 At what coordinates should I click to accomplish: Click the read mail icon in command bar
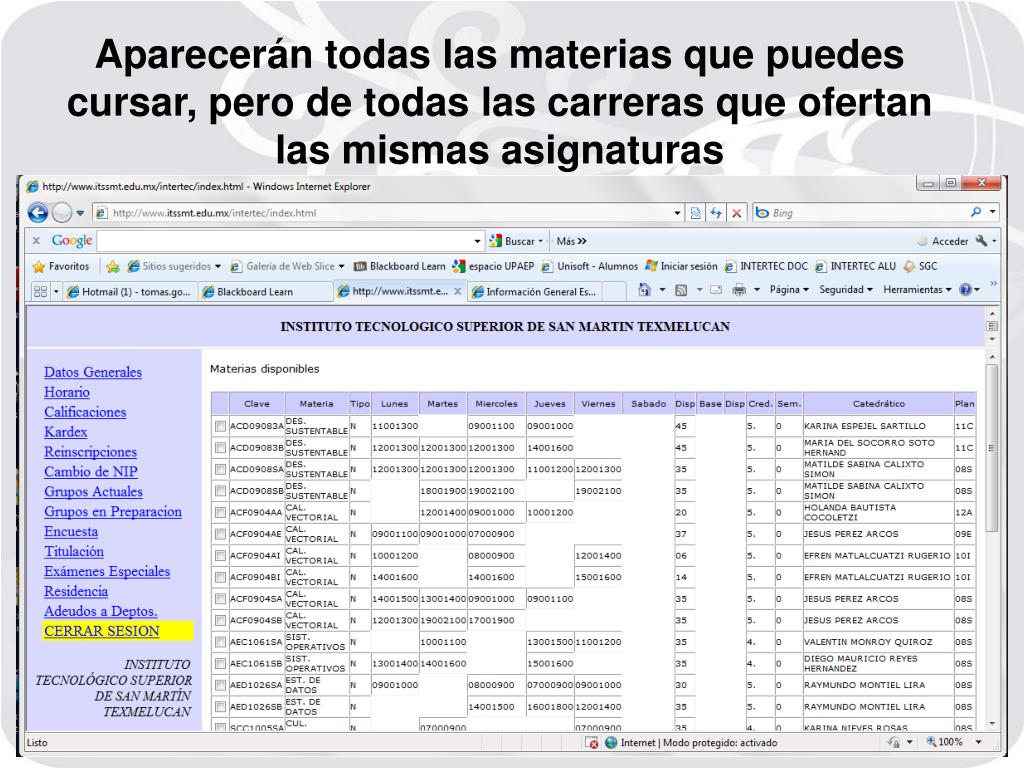tap(716, 290)
